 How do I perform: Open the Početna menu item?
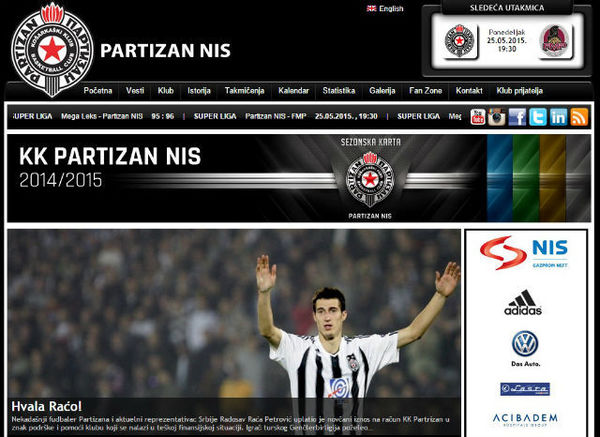point(98,91)
